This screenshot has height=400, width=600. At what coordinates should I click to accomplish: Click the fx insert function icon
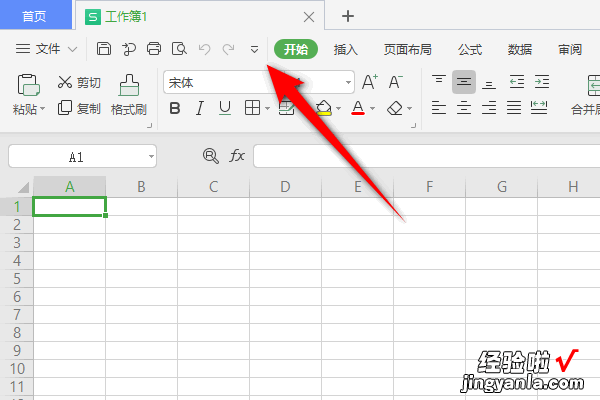click(x=237, y=156)
